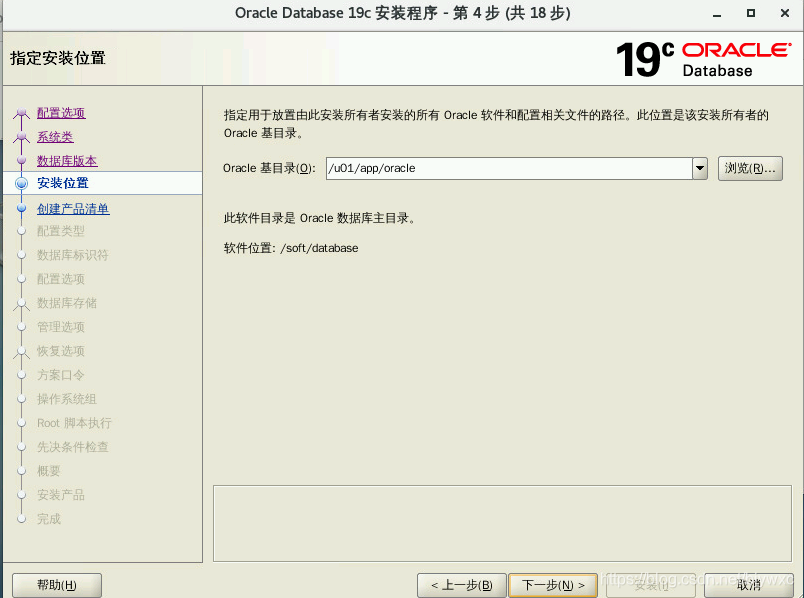Image resolution: width=804 pixels, height=598 pixels.
Task: Click the 操作系统组 step in the sidebar
Action: 67,399
